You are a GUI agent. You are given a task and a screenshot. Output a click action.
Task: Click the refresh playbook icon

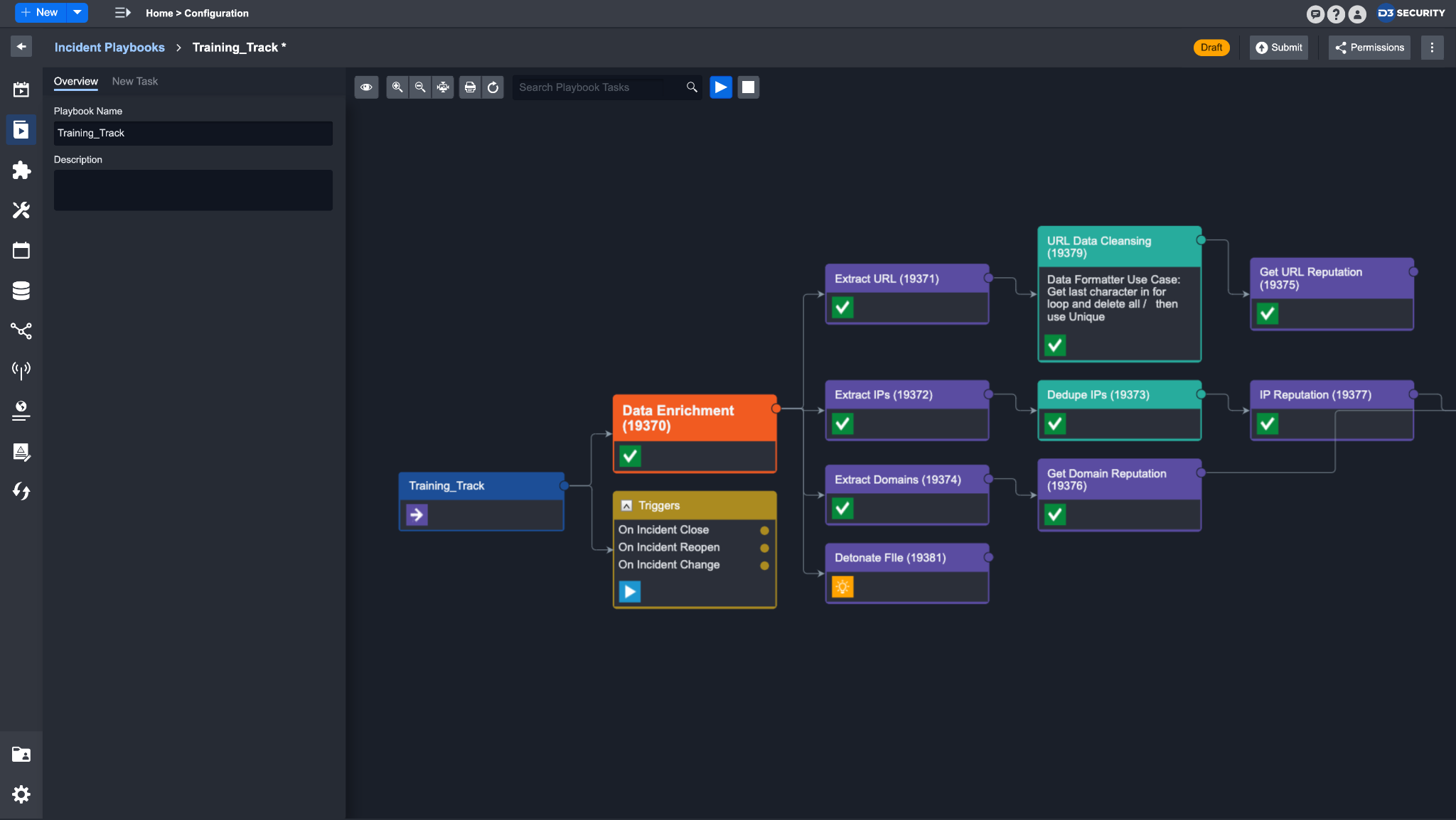(x=493, y=87)
